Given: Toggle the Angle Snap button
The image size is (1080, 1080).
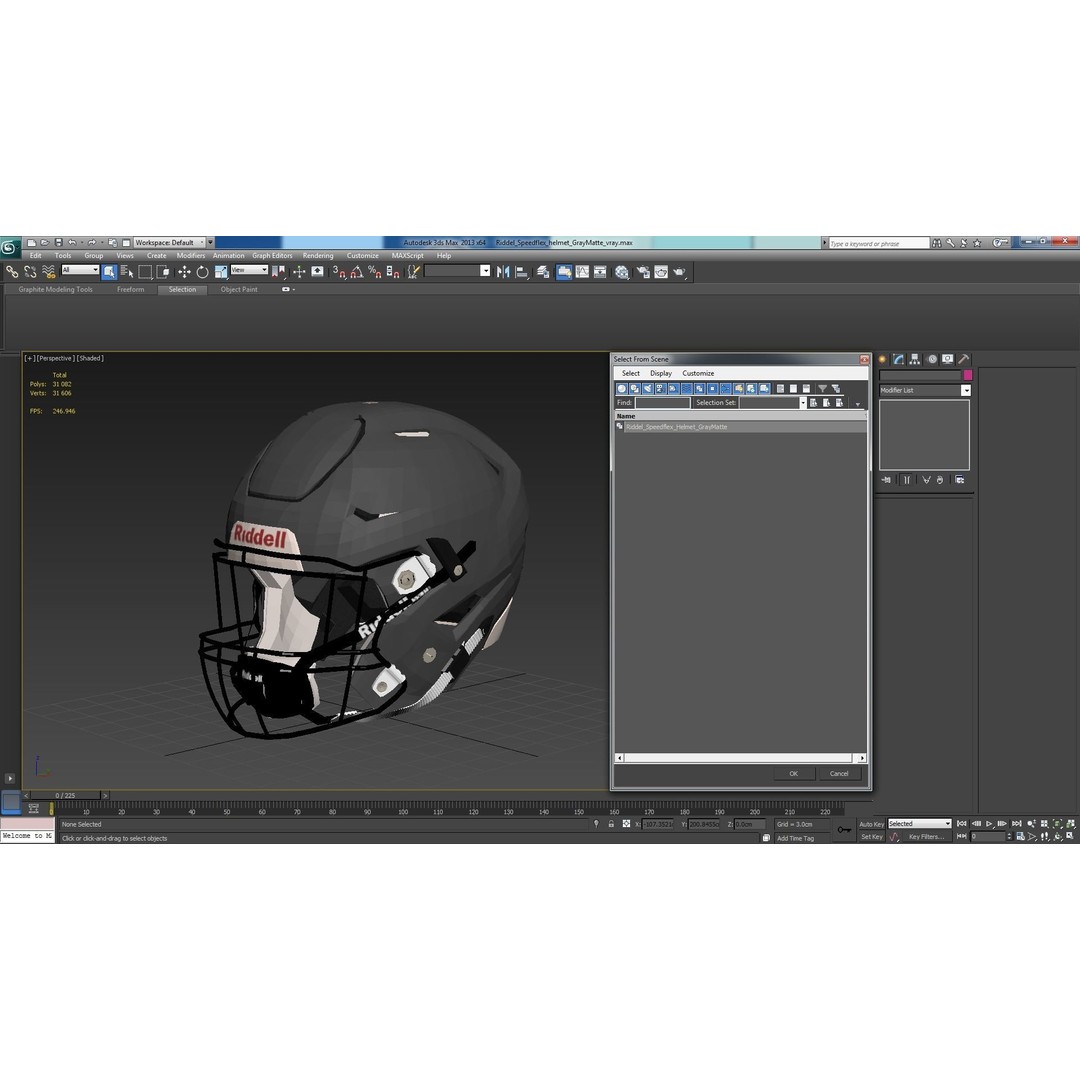Looking at the screenshot, I should 356,272.
